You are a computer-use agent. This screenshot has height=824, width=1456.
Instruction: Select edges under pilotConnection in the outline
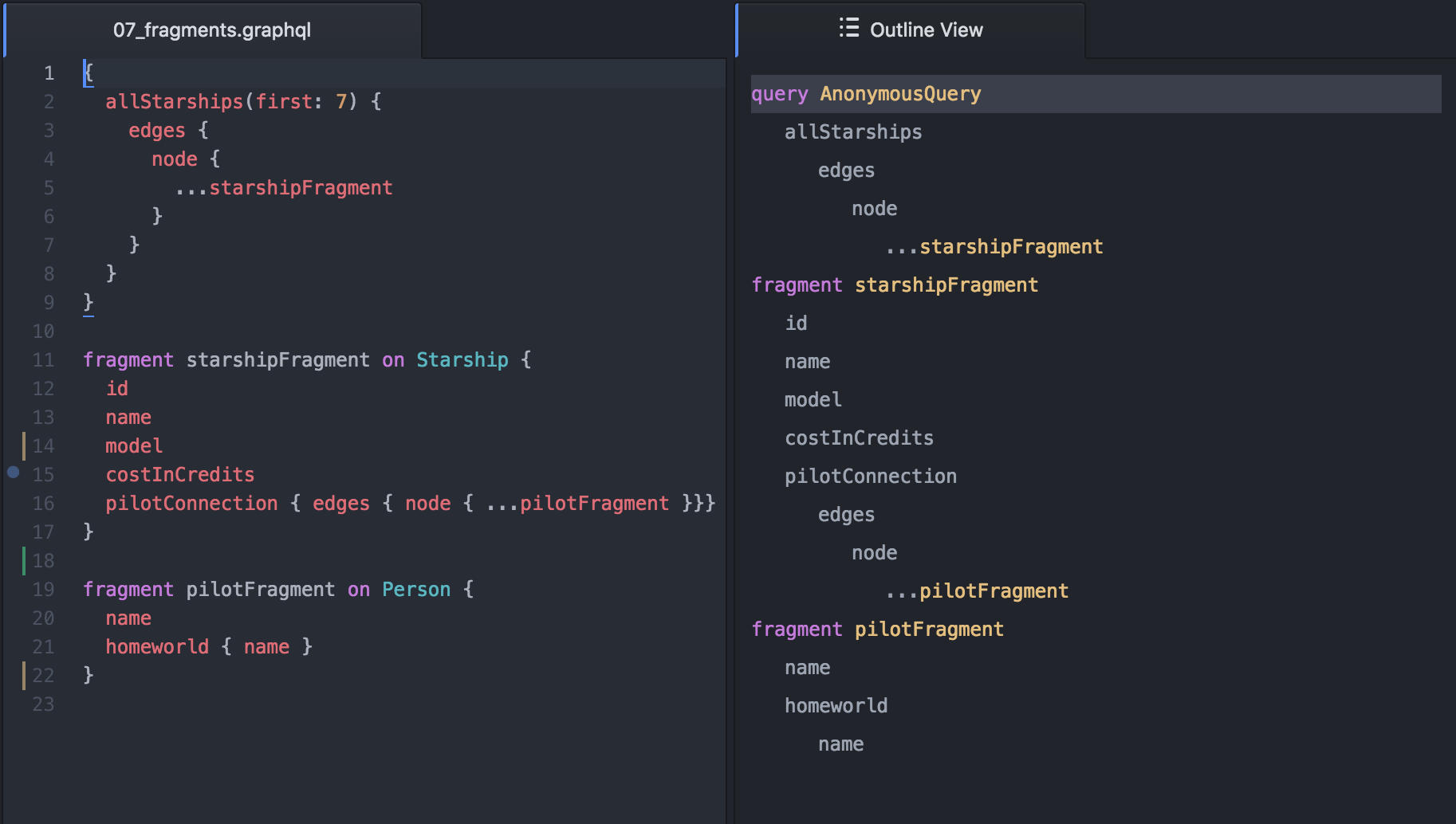click(846, 515)
